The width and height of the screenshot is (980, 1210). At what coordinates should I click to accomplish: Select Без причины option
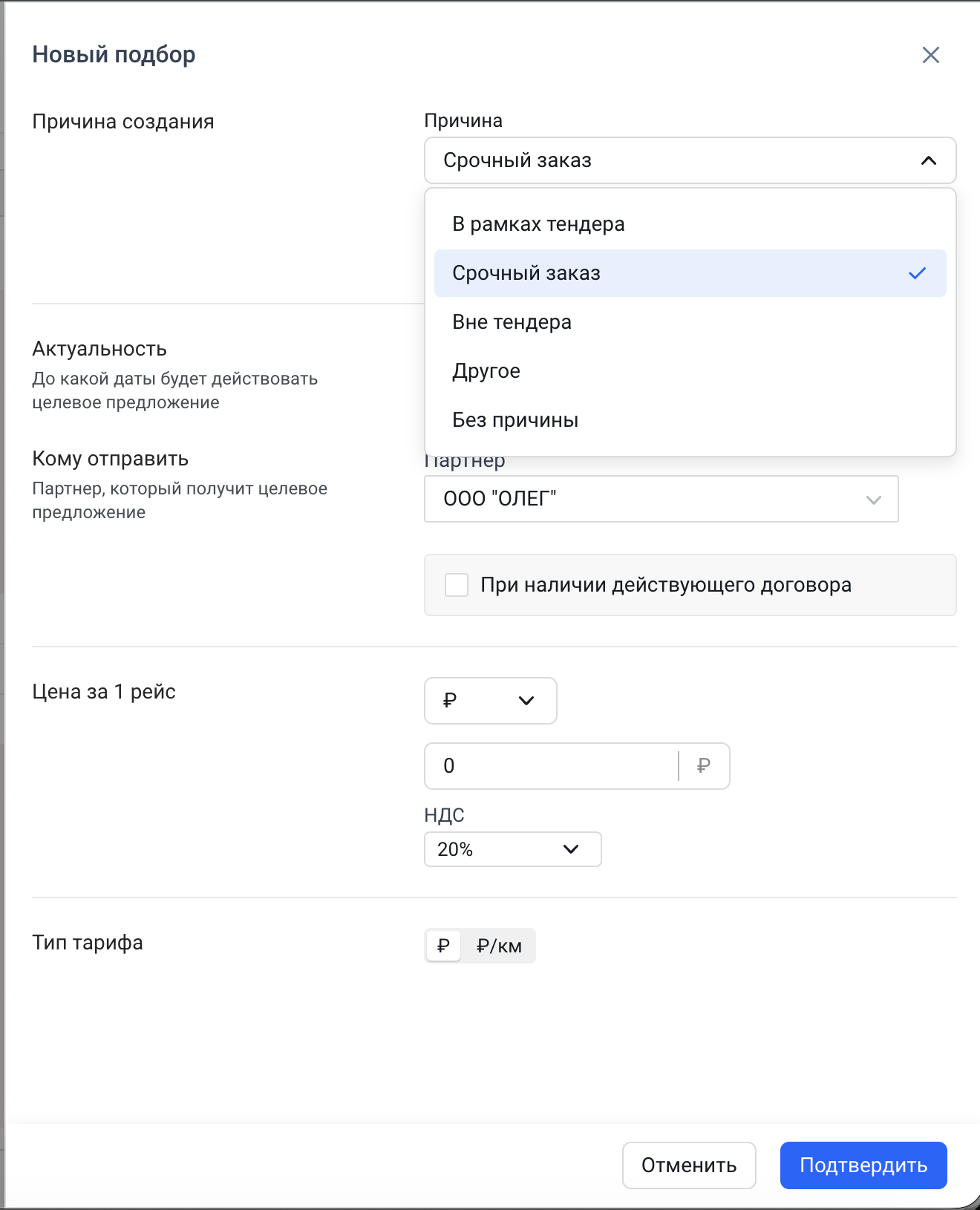[x=515, y=420]
